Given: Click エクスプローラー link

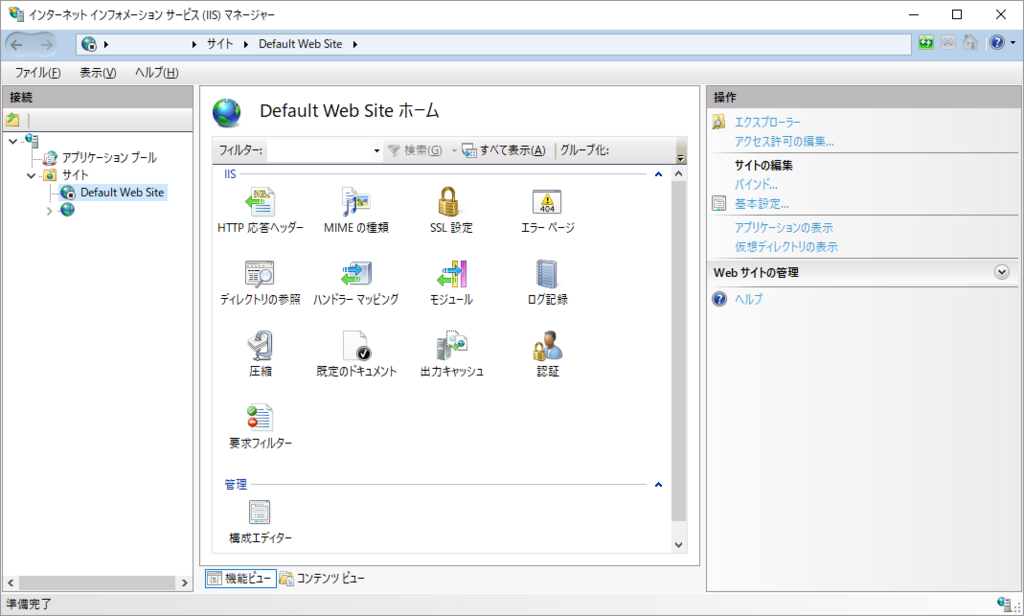Looking at the screenshot, I should pyautogui.click(x=767, y=122).
